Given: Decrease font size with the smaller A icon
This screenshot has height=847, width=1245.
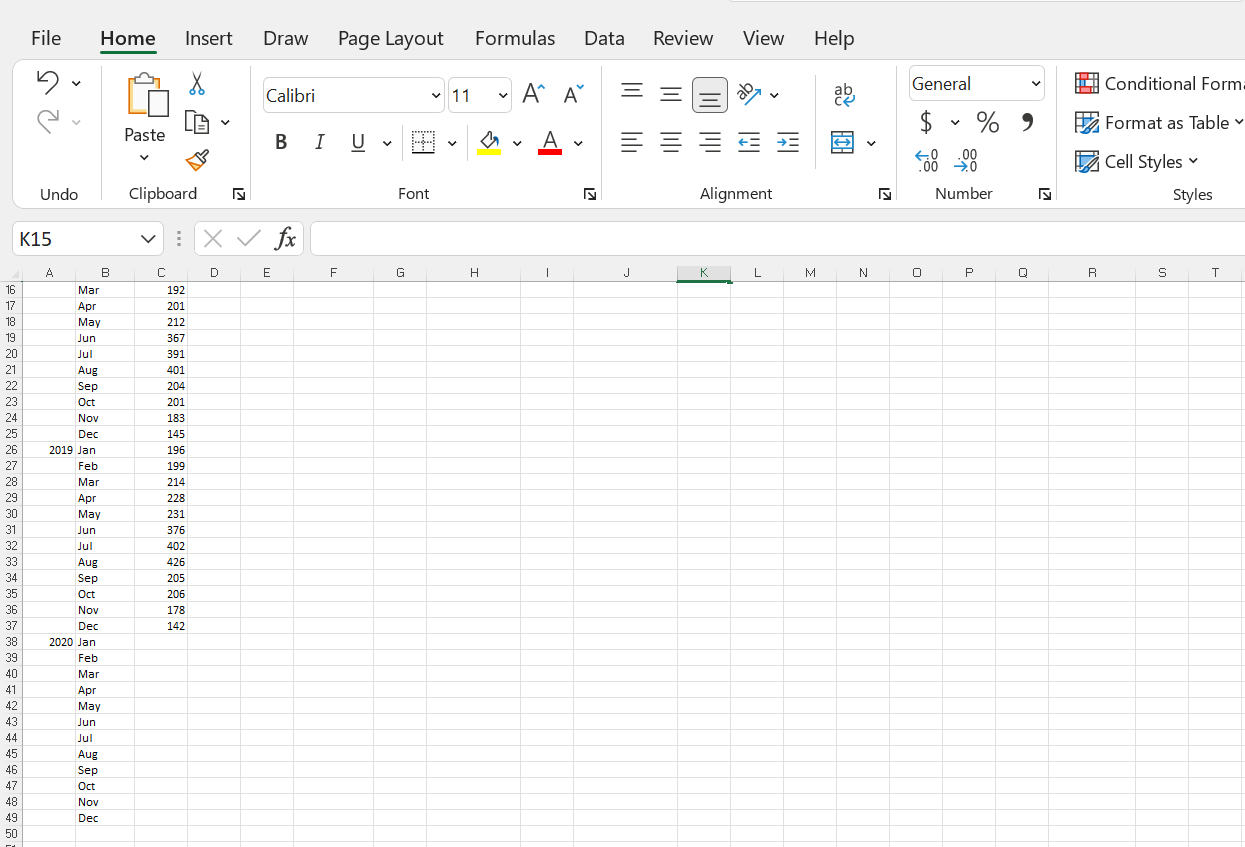Looking at the screenshot, I should (x=573, y=95).
